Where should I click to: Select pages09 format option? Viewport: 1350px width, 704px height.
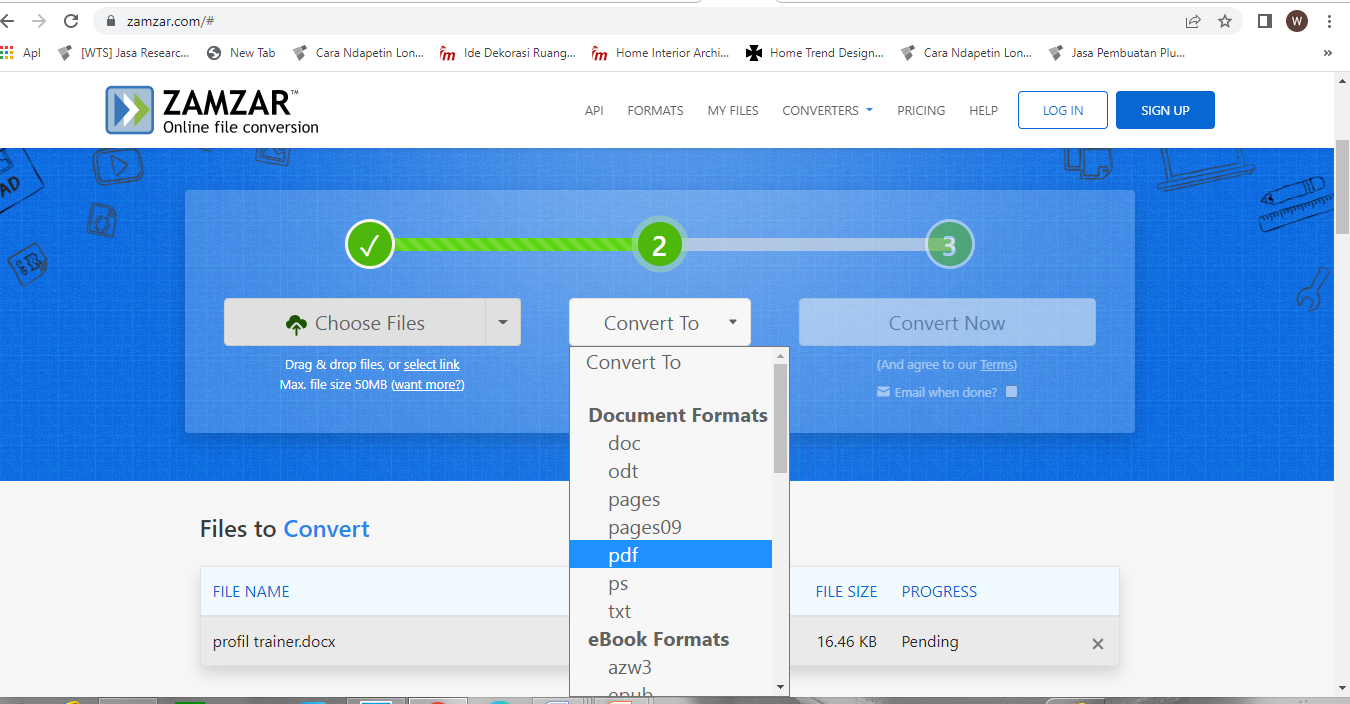pos(670,527)
